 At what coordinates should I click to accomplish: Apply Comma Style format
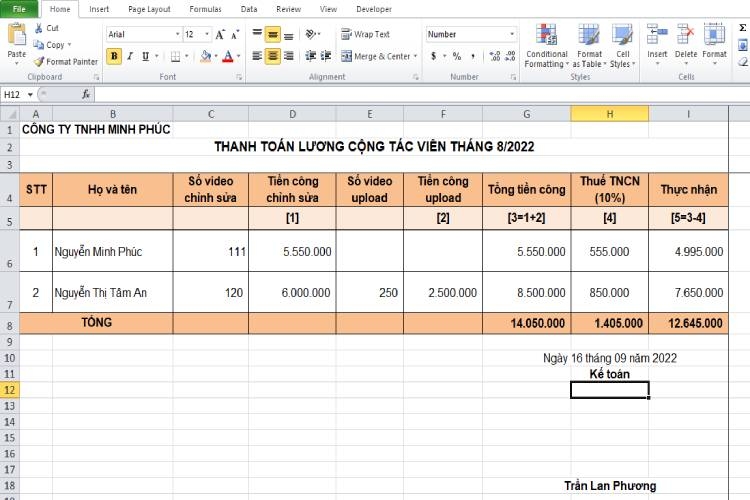(473, 56)
